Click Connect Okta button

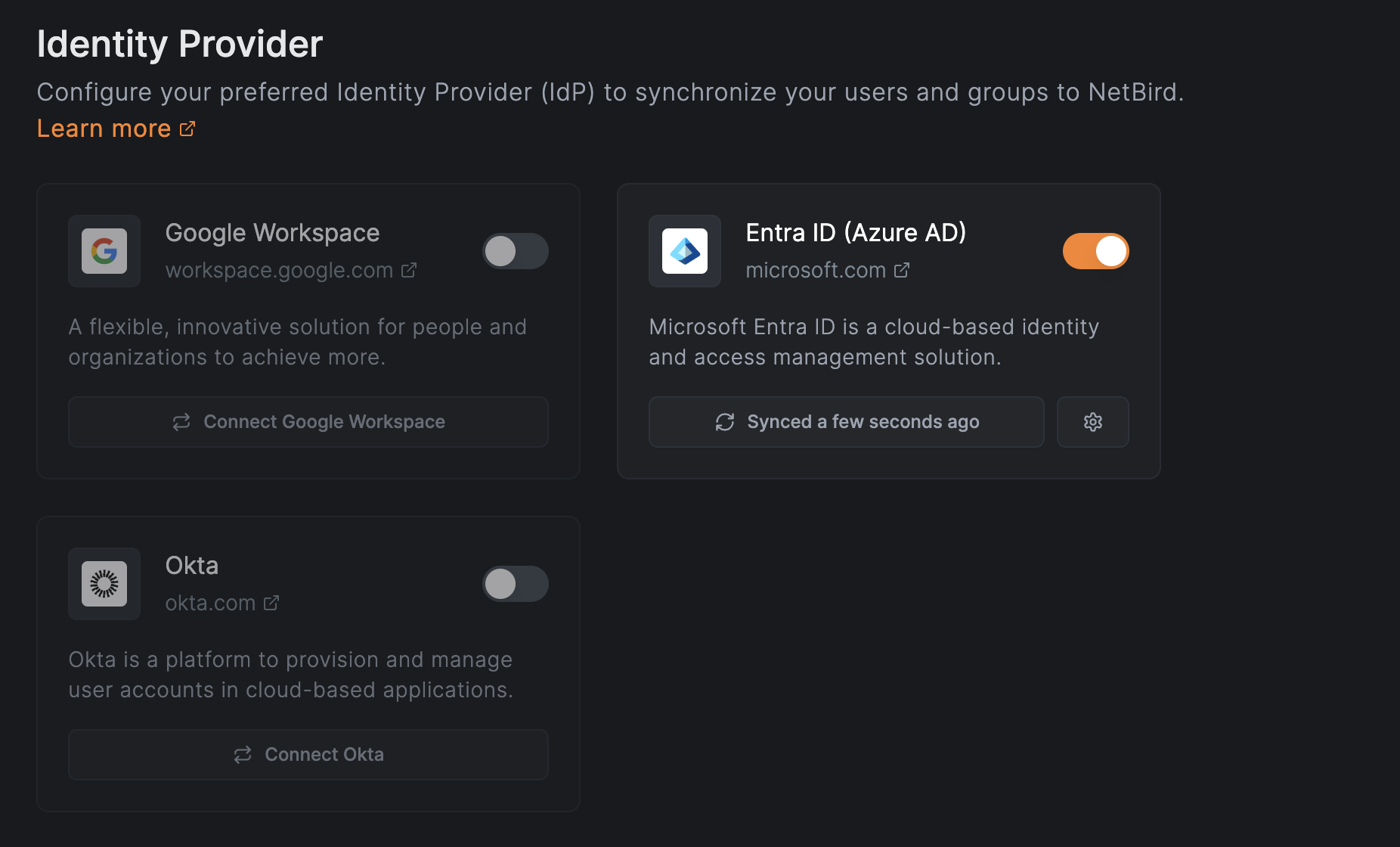point(308,755)
